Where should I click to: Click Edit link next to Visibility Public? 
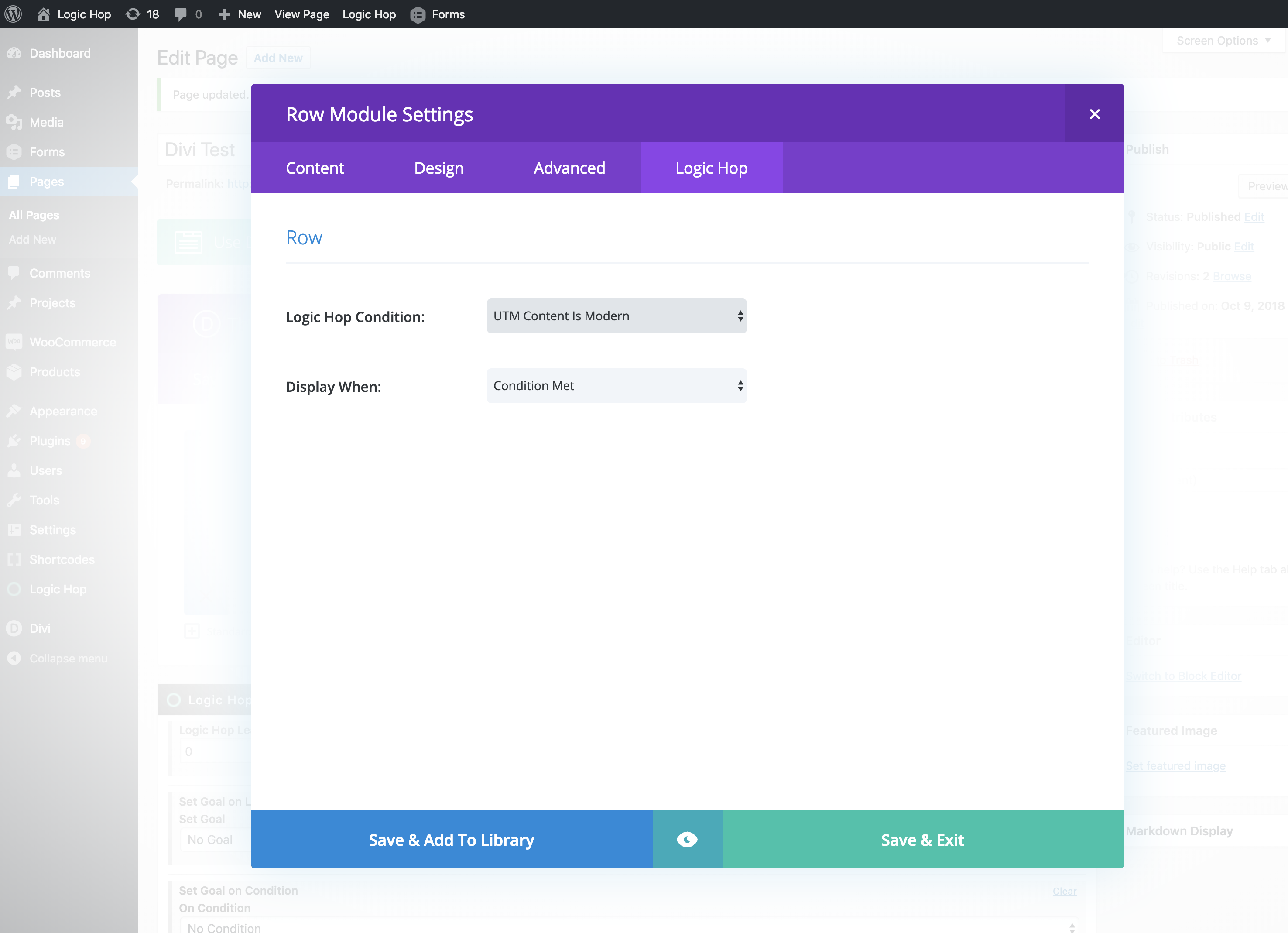1243,247
